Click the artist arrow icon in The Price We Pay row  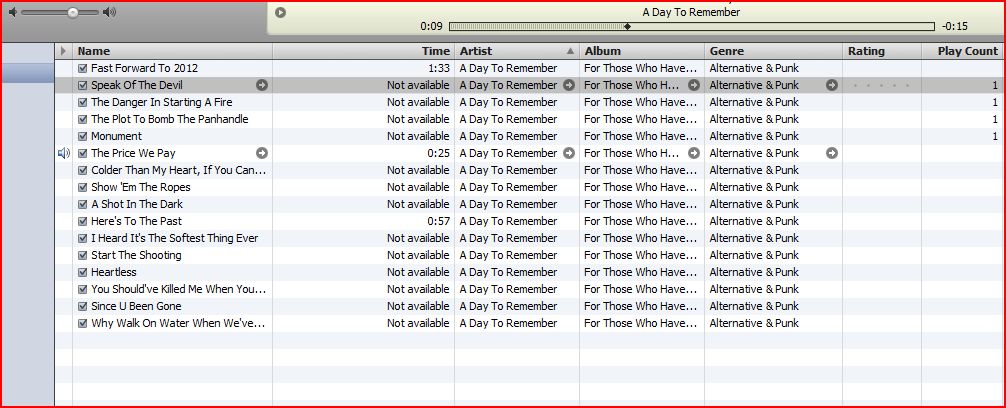click(x=568, y=153)
